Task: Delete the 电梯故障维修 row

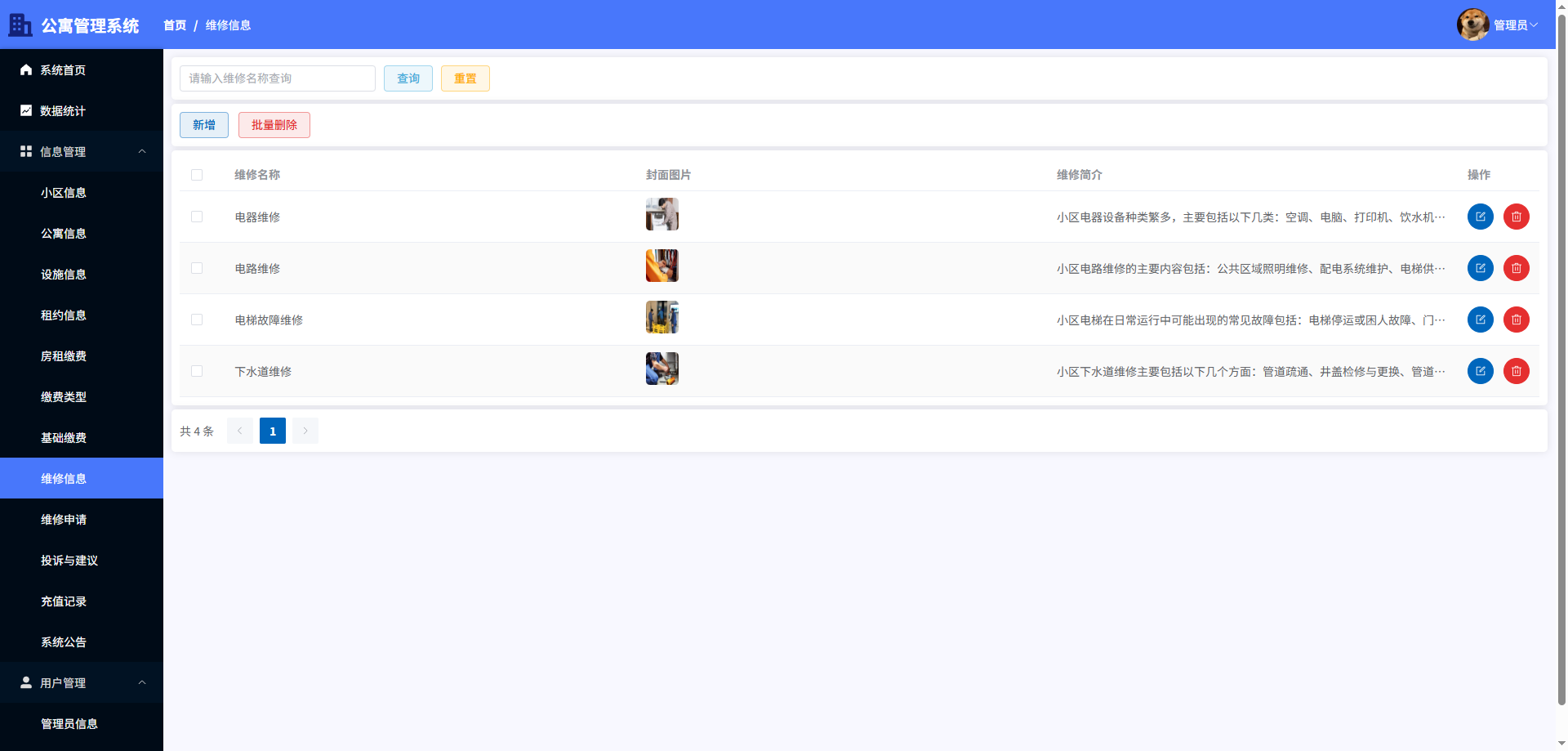Action: coord(1517,320)
